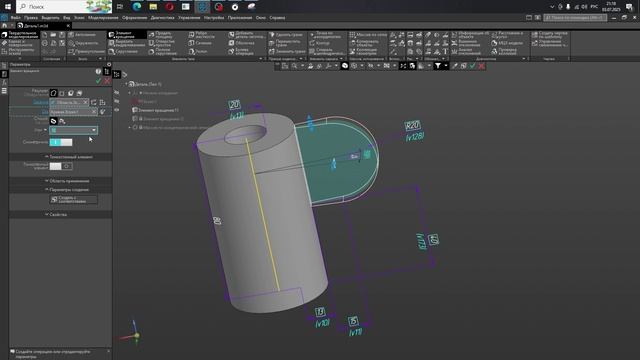
Task: Select Отверстие простое tool
Action: tap(162, 43)
